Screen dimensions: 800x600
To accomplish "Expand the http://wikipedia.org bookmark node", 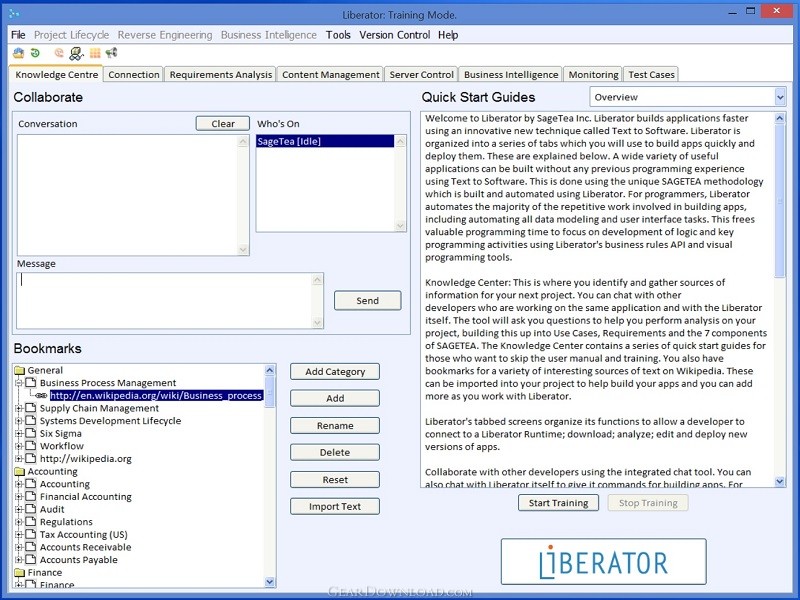I will point(19,458).
